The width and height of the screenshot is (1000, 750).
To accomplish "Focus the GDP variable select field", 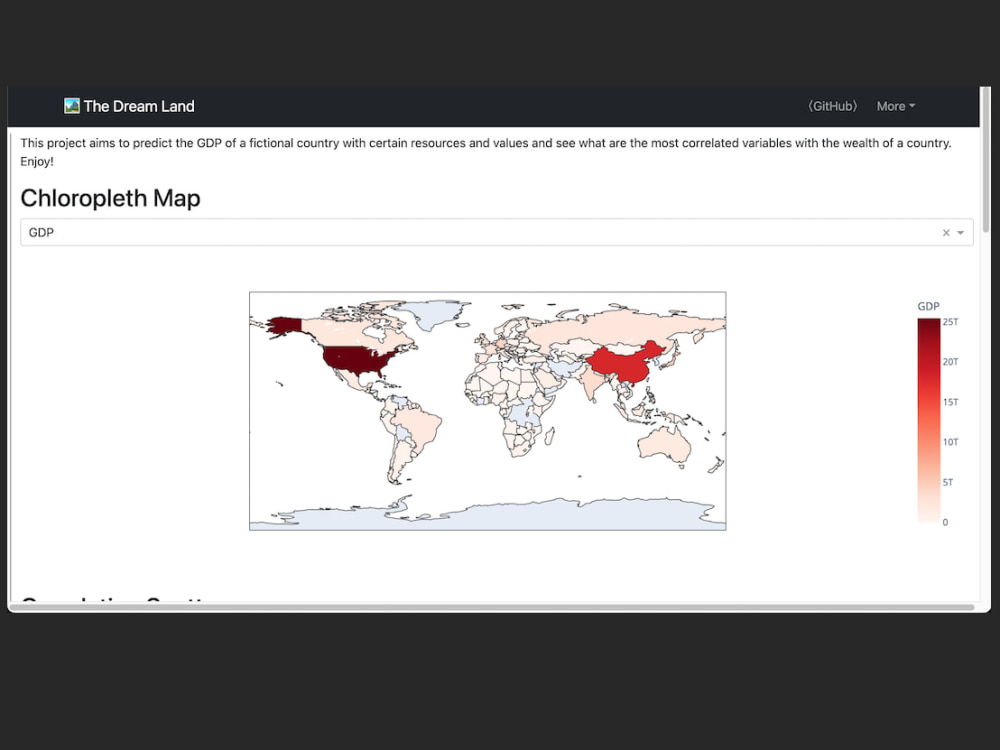I will 496,232.
